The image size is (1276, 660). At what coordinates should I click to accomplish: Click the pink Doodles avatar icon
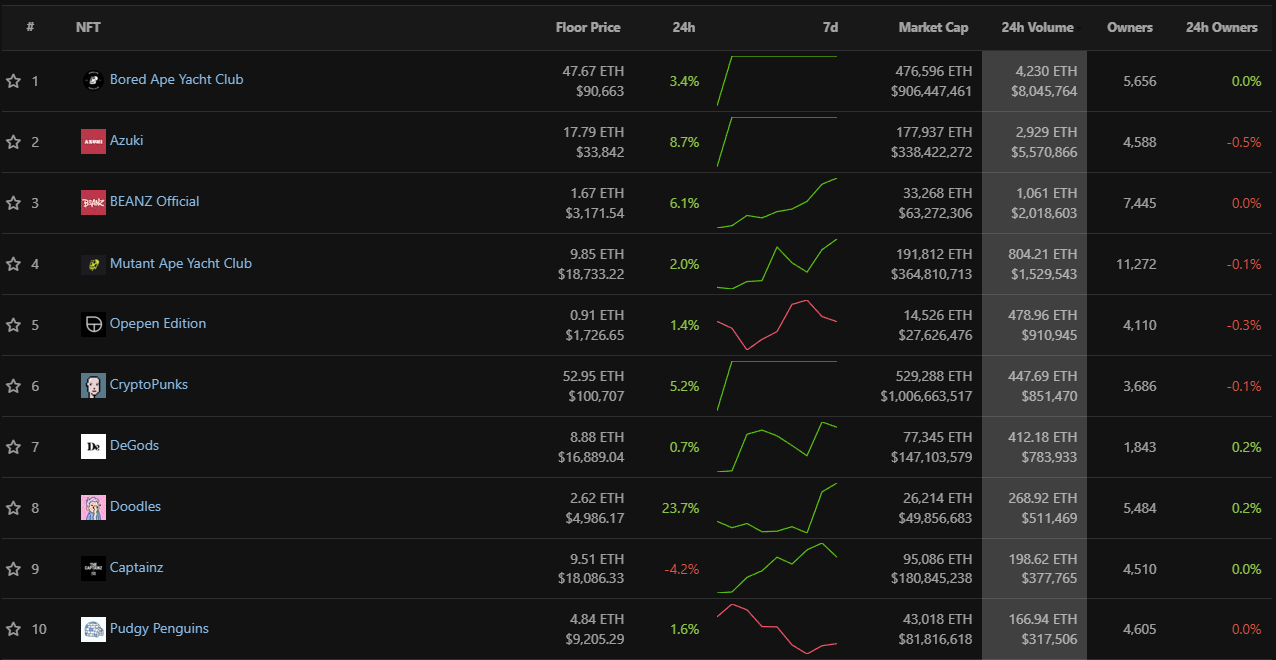(93, 508)
